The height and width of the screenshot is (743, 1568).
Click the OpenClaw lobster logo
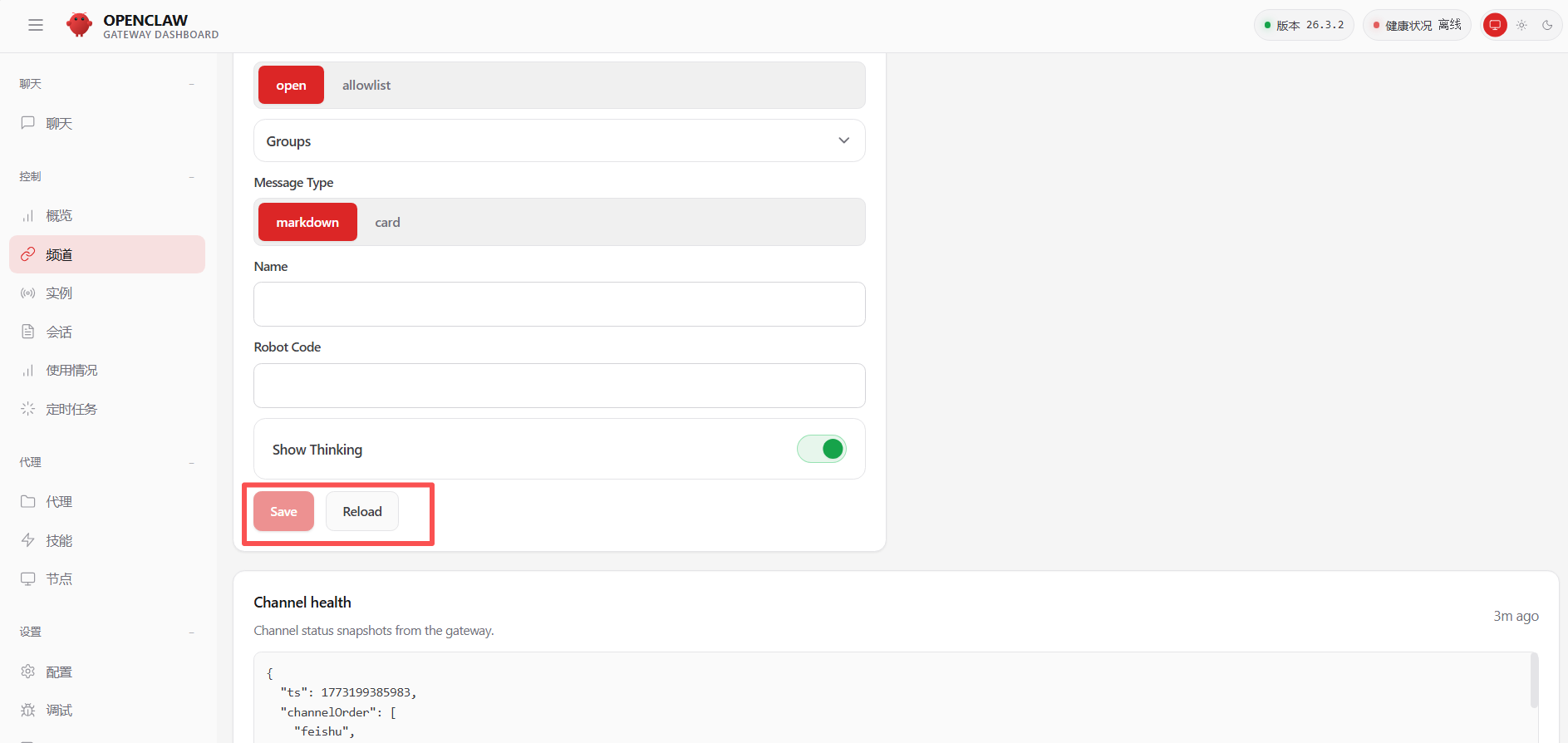(x=79, y=25)
